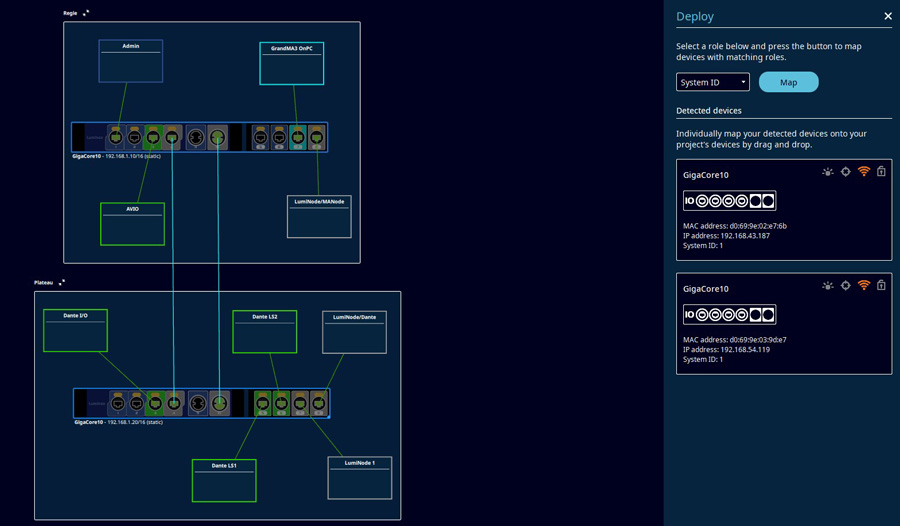Select the green Regie switch port wired to AVIO
The image size is (900, 526).
(x=153, y=138)
